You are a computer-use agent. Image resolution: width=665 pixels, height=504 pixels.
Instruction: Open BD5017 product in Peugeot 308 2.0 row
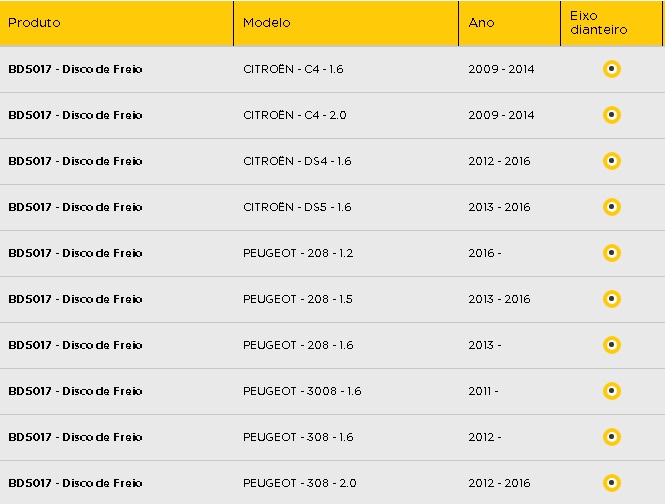point(75,483)
